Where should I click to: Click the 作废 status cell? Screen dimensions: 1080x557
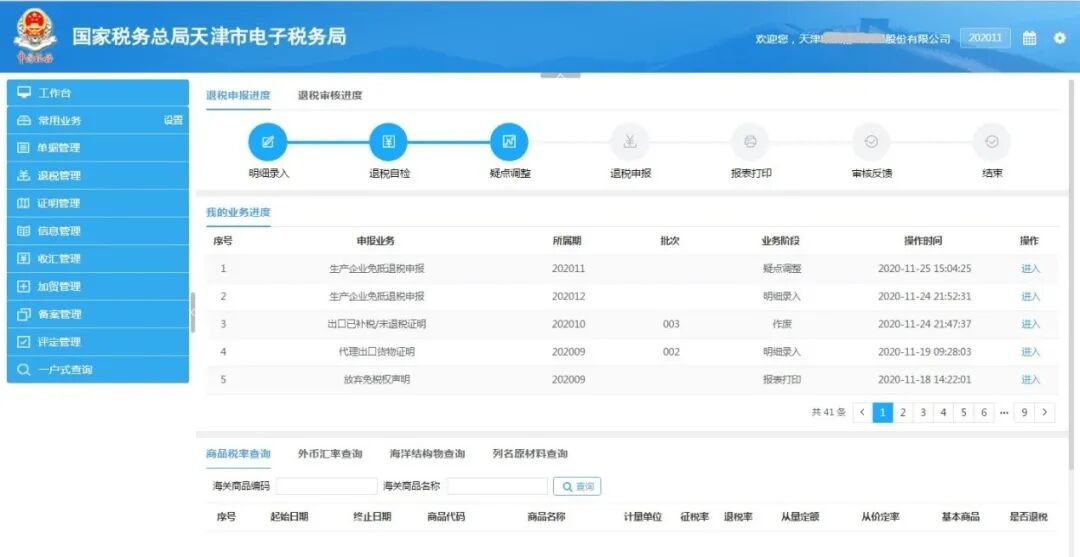(782, 324)
